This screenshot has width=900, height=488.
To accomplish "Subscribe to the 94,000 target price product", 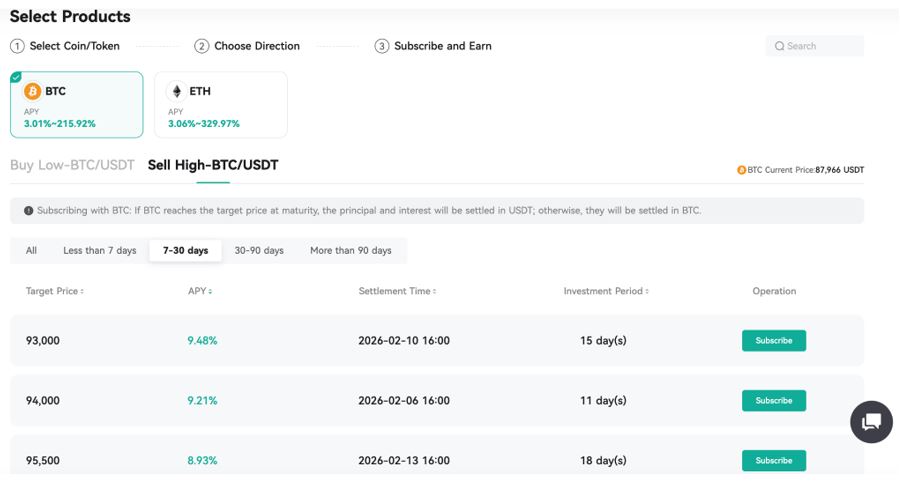I will click(773, 400).
